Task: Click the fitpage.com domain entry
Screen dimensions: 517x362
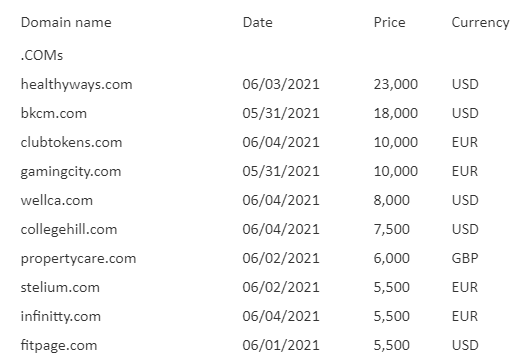Action: coord(59,346)
